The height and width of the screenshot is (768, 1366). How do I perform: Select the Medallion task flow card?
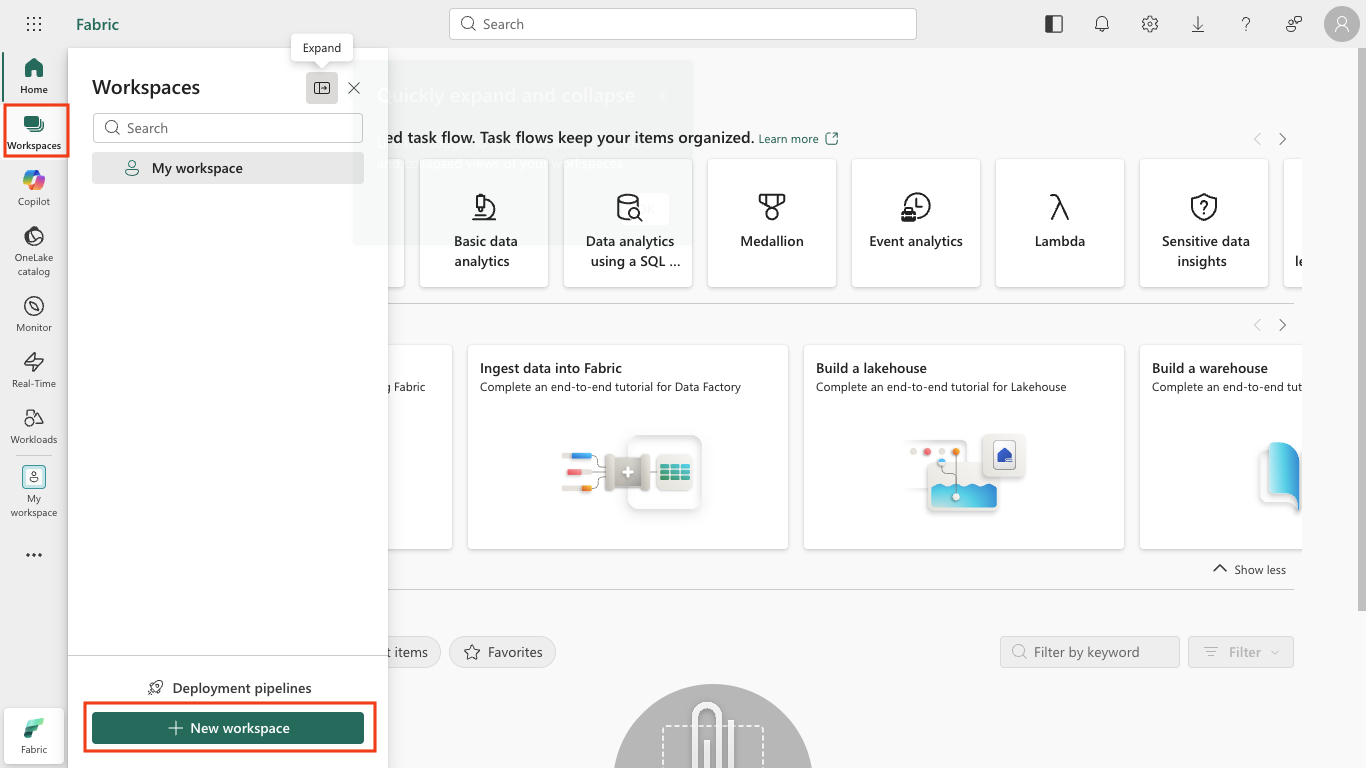pos(772,223)
